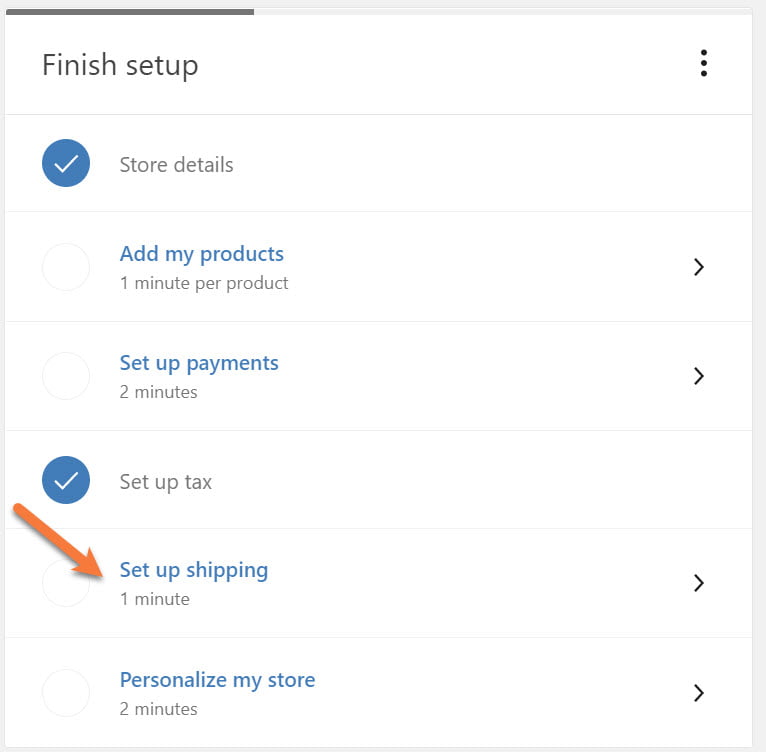The width and height of the screenshot is (766, 752).
Task: Click the Personalize my store chevron arrow
Action: [699, 692]
